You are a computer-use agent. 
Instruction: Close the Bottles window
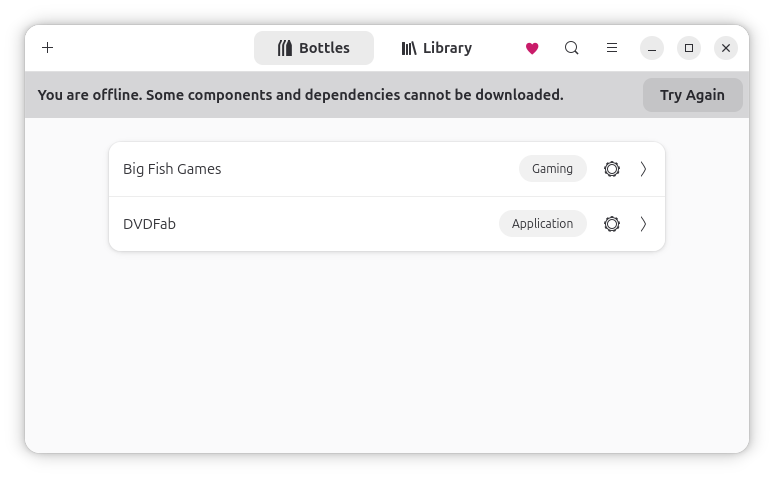click(x=726, y=48)
